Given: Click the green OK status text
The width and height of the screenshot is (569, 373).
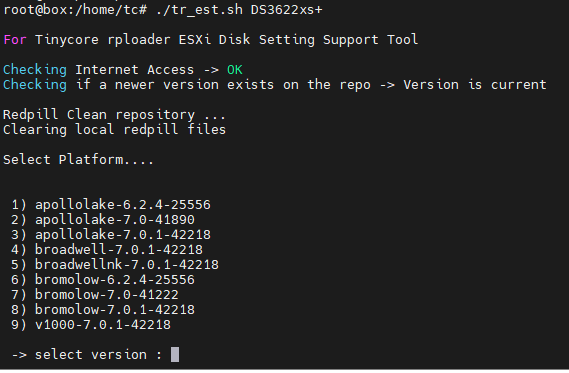Looking at the screenshot, I should [x=235, y=70].
